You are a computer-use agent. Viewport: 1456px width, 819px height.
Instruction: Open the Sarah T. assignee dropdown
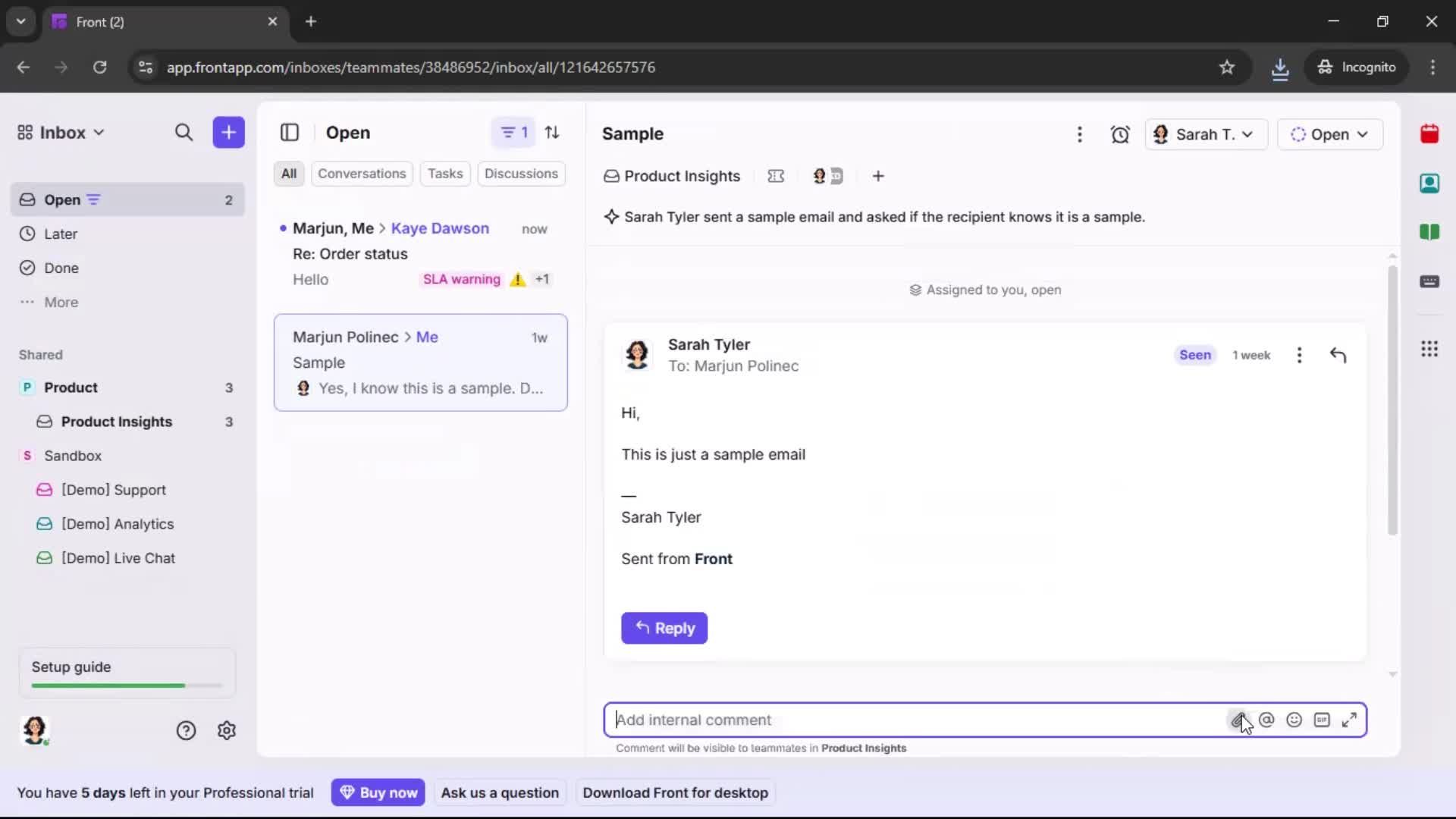(x=1206, y=134)
